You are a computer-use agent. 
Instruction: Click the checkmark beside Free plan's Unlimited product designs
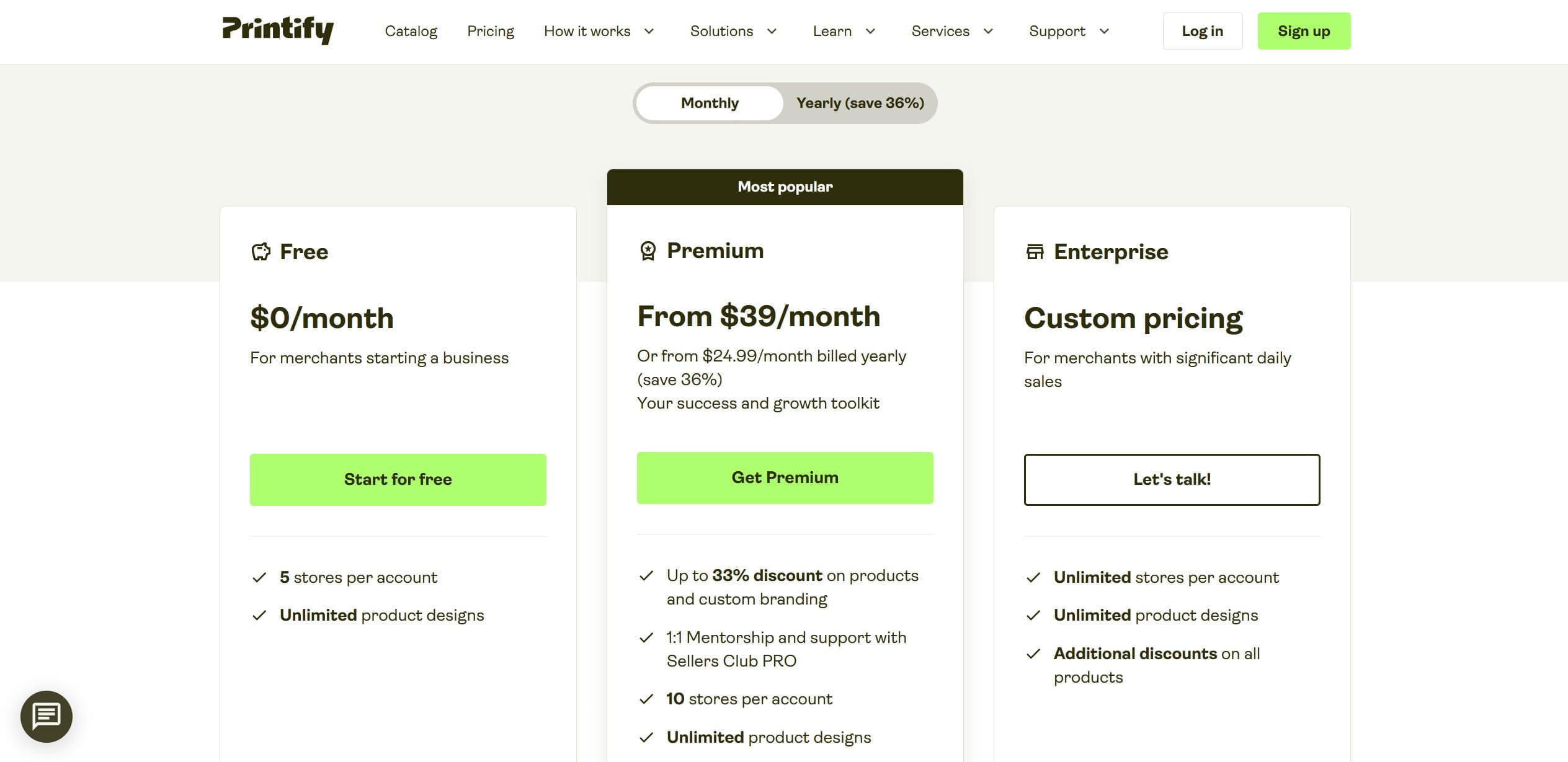click(259, 616)
